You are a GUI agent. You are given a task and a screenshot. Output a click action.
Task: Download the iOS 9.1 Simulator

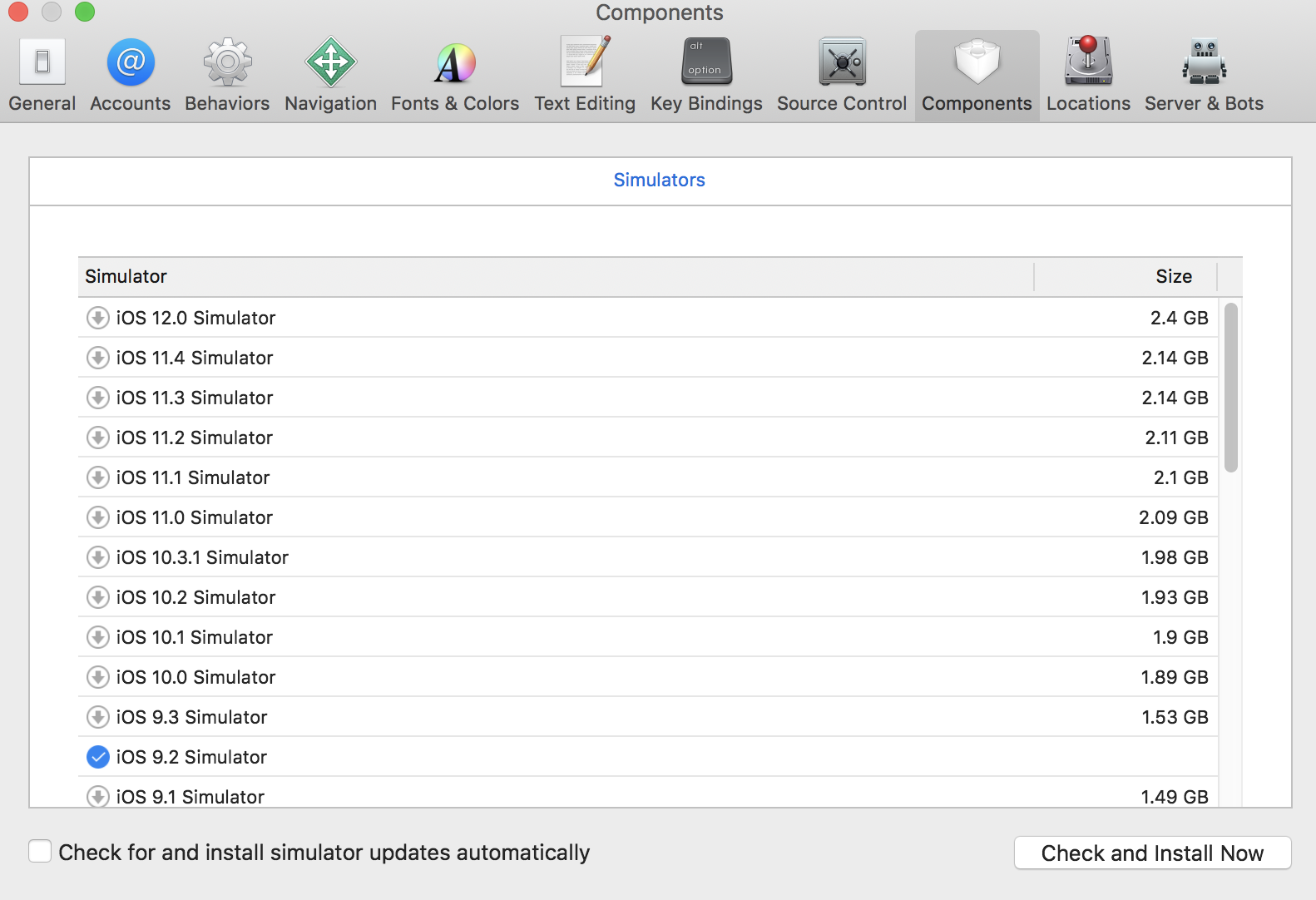(x=98, y=796)
